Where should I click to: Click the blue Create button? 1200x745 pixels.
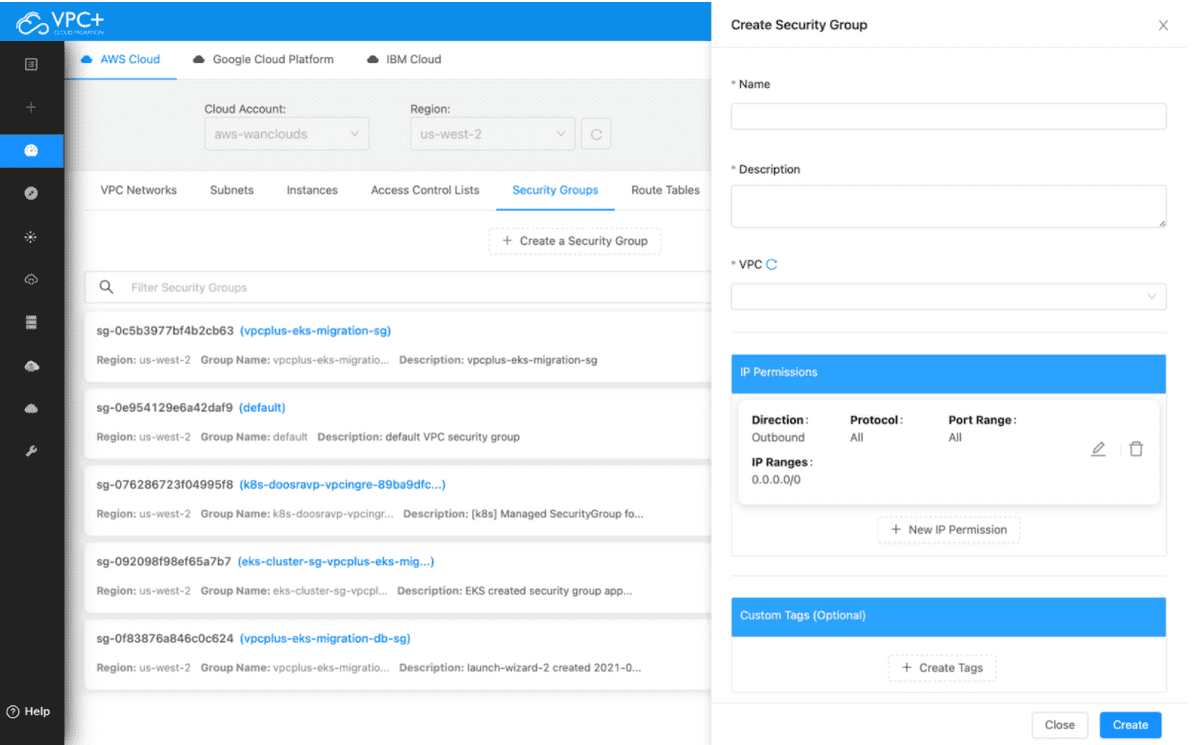pyautogui.click(x=1130, y=725)
